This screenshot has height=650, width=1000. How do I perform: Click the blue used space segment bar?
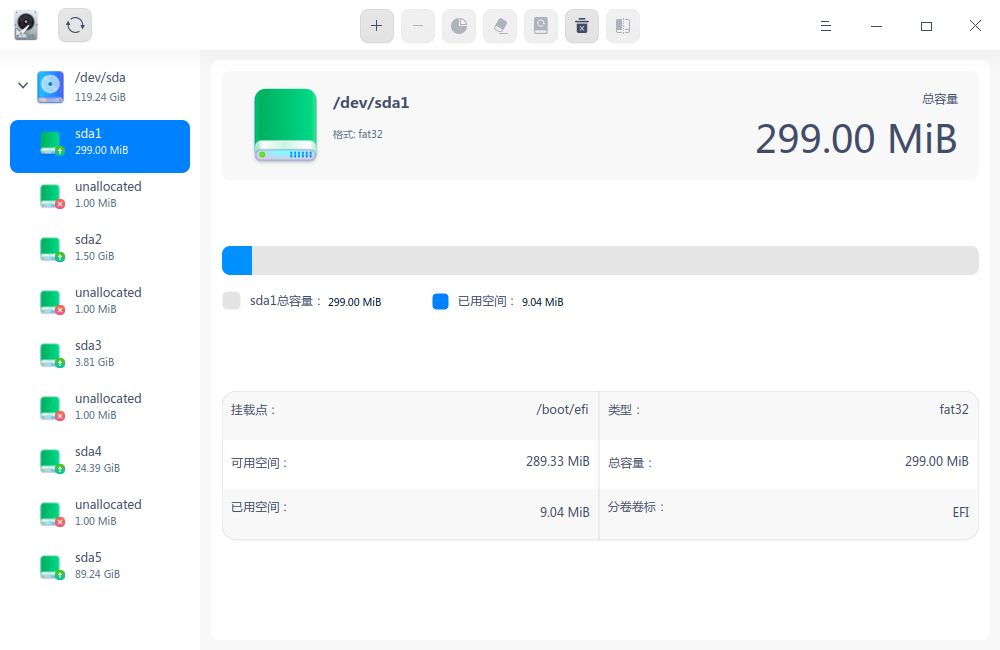[236, 260]
